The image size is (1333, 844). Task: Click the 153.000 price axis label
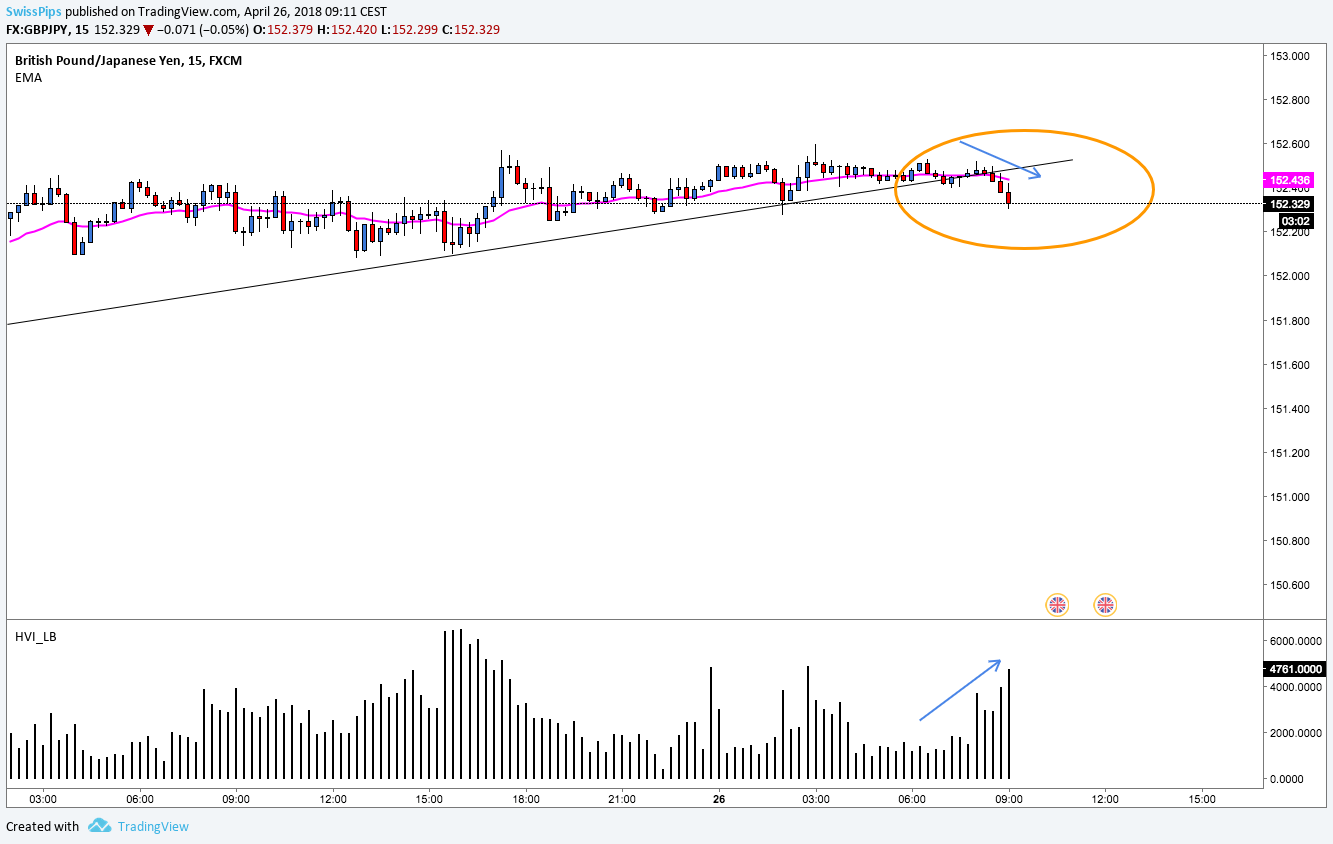[x=1290, y=56]
